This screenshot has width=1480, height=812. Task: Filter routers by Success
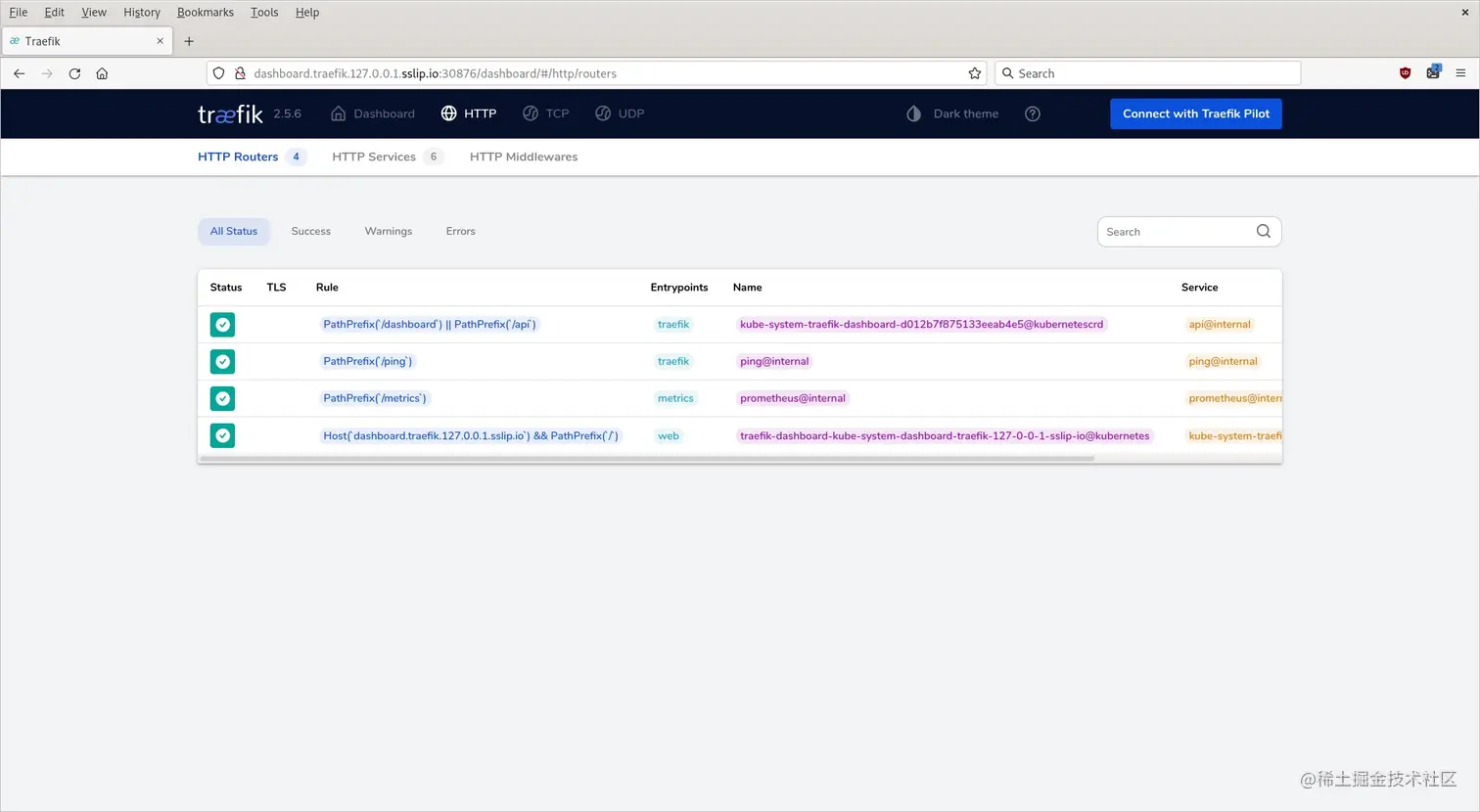tap(311, 231)
